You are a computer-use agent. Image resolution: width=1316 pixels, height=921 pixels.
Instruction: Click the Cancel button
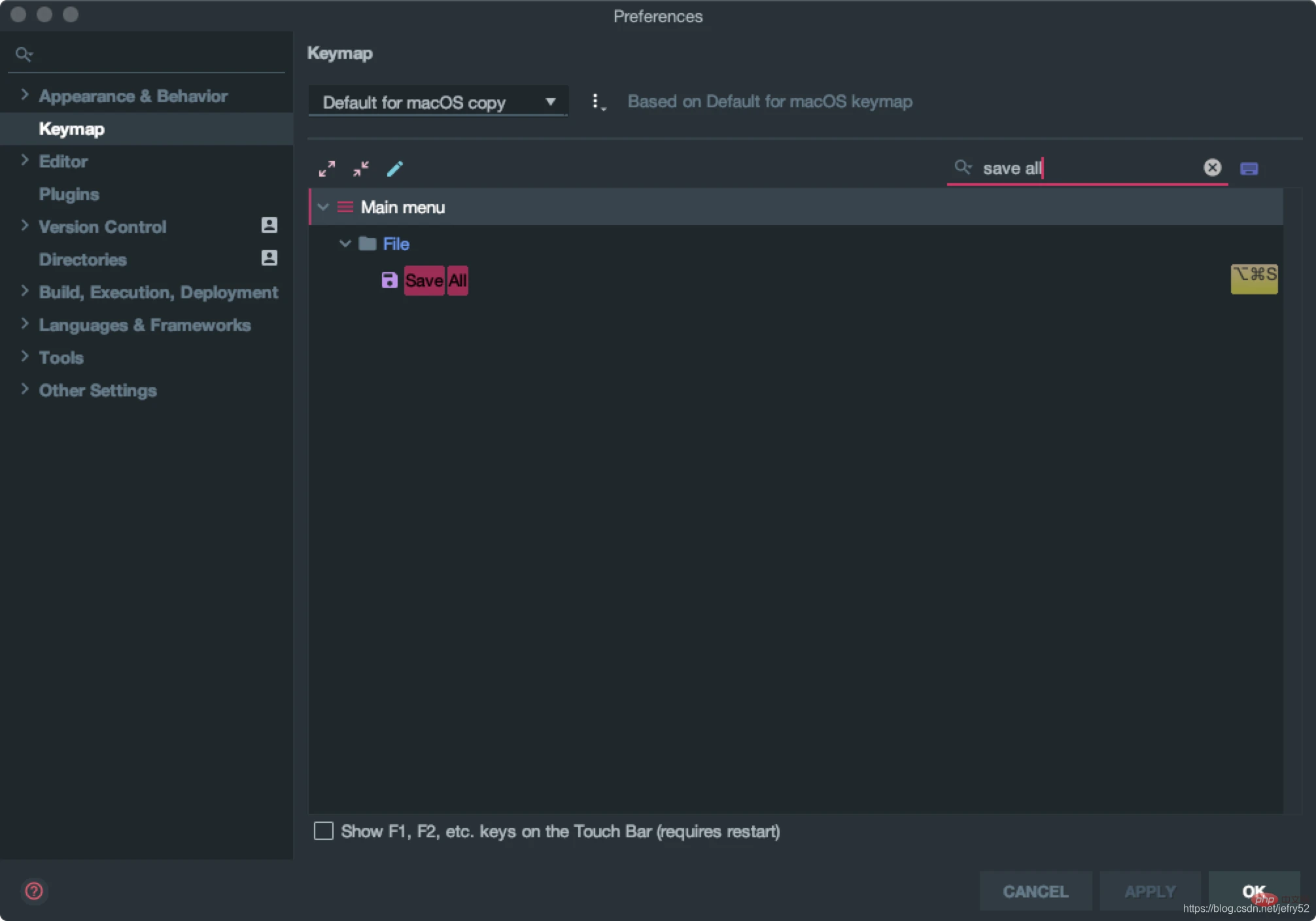(1035, 892)
